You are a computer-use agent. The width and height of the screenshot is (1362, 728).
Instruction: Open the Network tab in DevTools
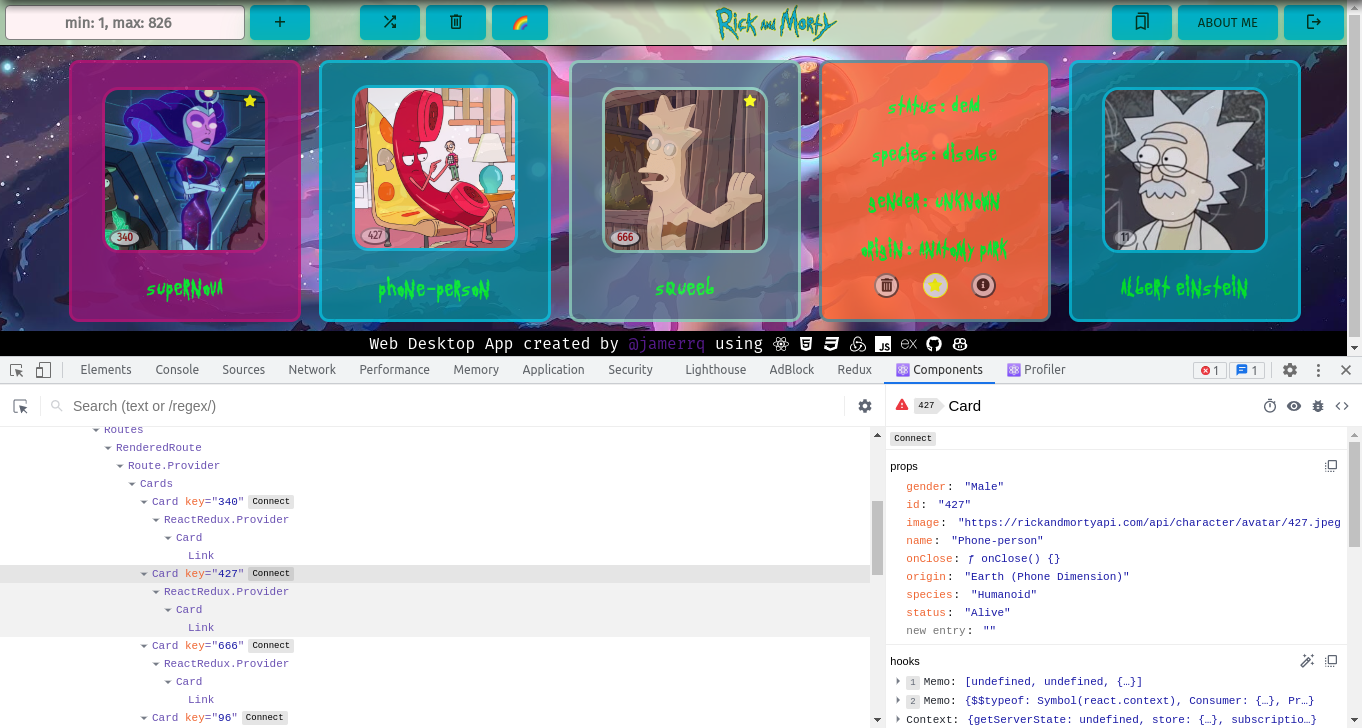point(312,370)
